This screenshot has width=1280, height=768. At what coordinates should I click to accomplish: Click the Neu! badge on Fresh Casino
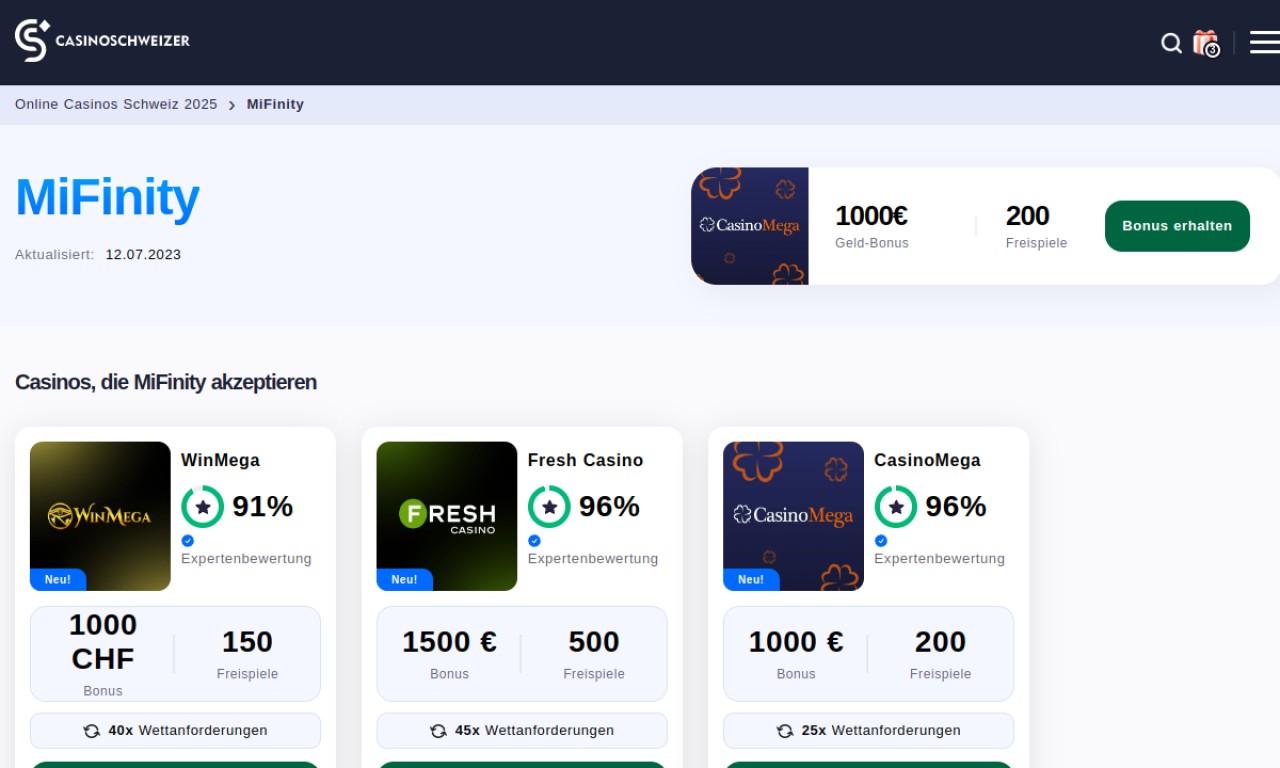pyautogui.click(x=405, y=580)
